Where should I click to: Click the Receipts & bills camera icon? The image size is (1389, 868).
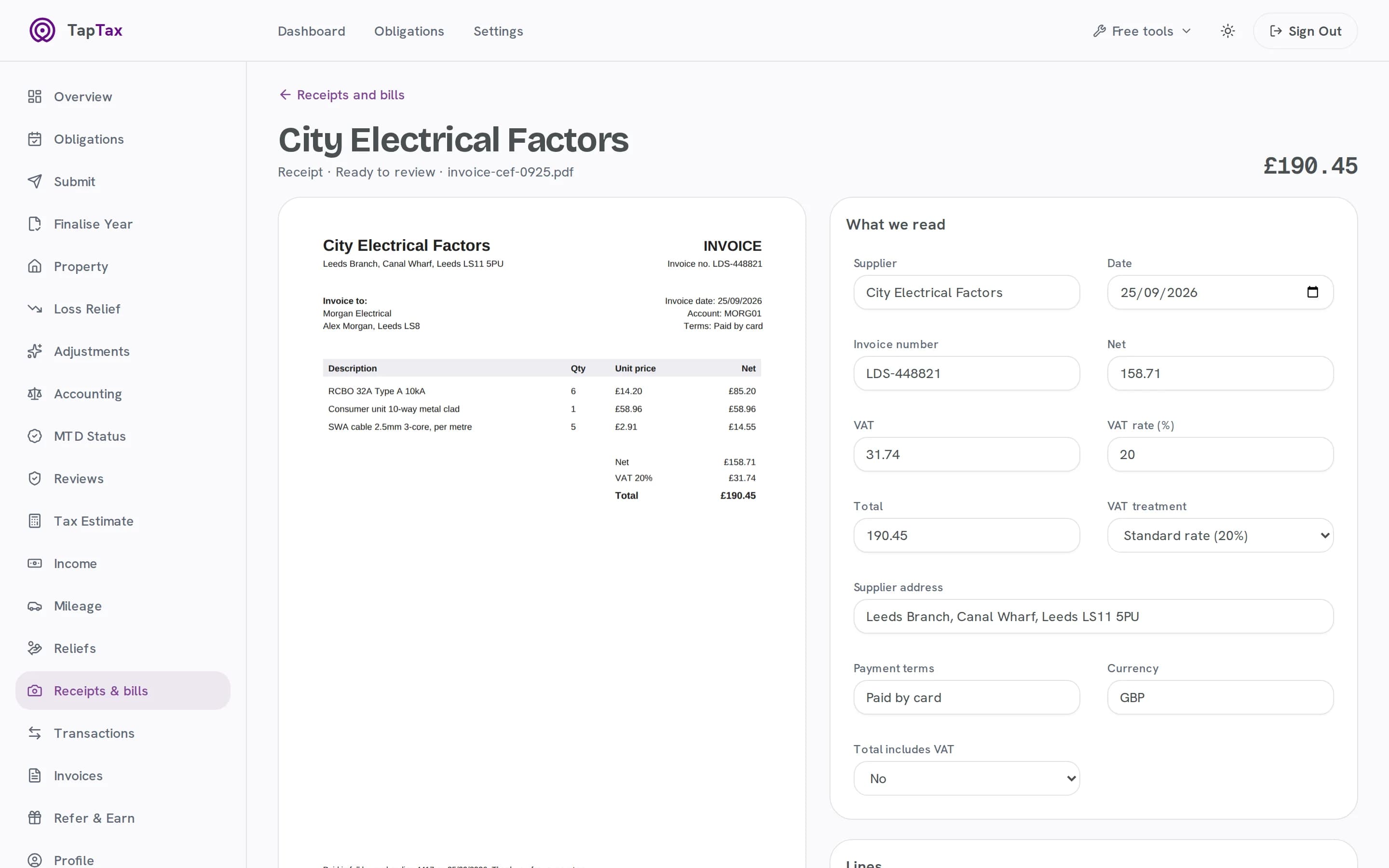click(x=35, y=691)
